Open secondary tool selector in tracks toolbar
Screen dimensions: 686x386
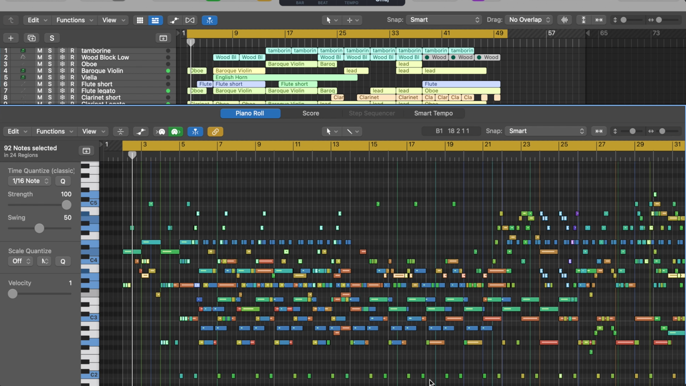[x=353, y=20]
